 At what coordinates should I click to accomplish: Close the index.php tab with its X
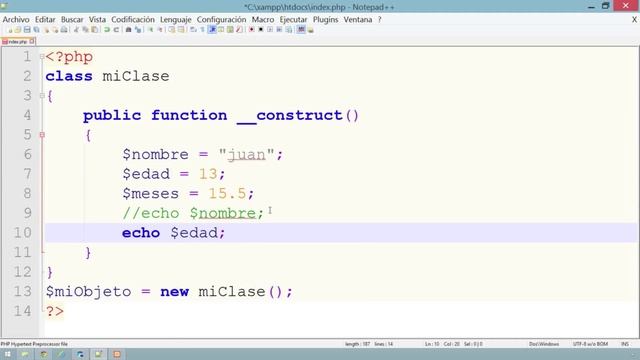32,41
